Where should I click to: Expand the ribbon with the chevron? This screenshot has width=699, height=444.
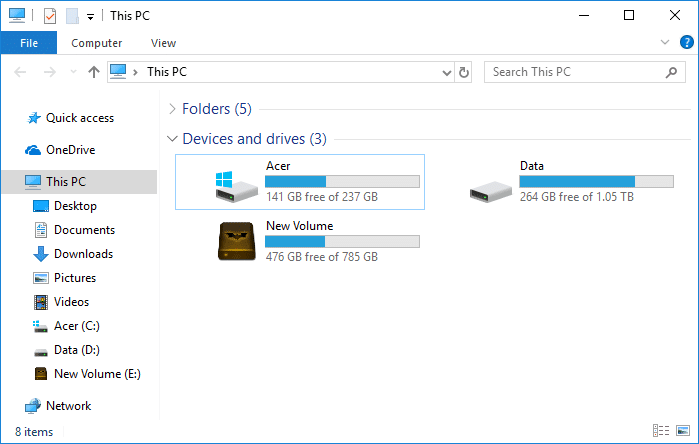click(x=666, y=43)
